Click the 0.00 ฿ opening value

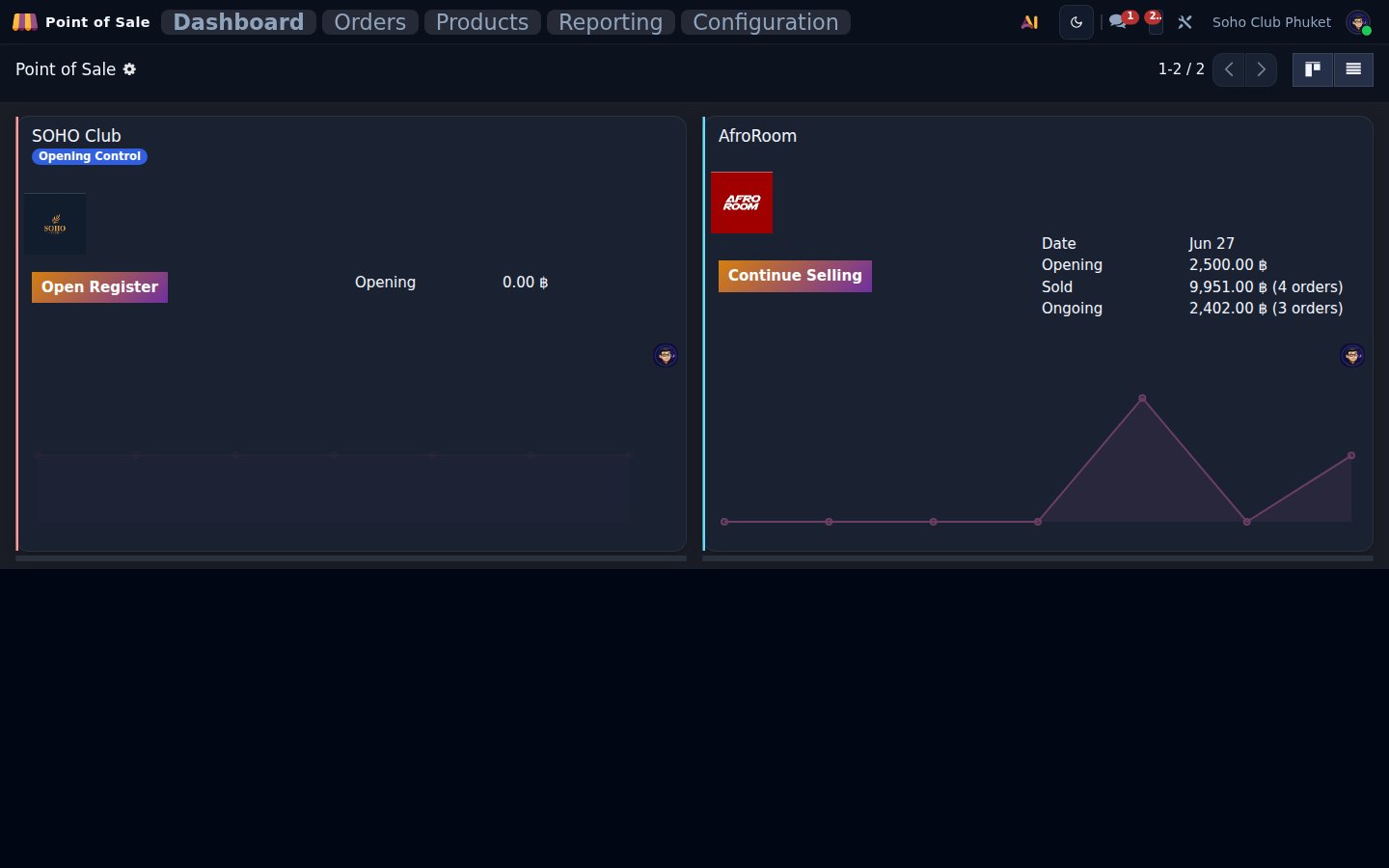pos(525,283)
